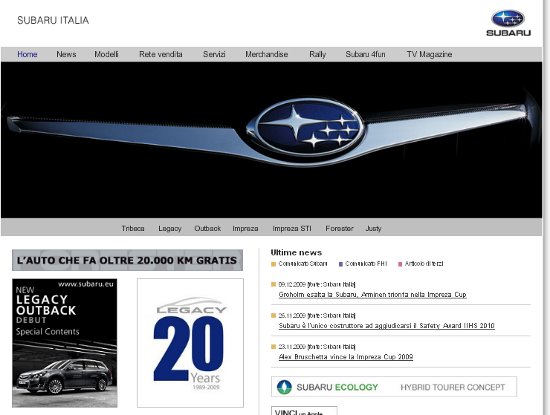This screenshot has height=415, width=550.
Task: Select the Impreza STI model link
Action: (x=292, y=228)
